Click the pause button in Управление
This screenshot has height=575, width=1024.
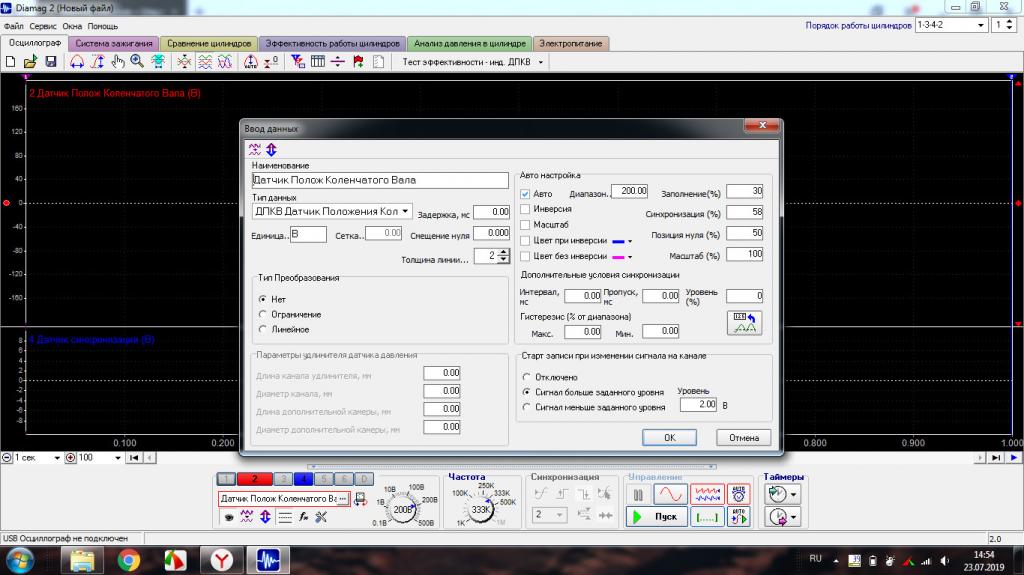[639, 495]
